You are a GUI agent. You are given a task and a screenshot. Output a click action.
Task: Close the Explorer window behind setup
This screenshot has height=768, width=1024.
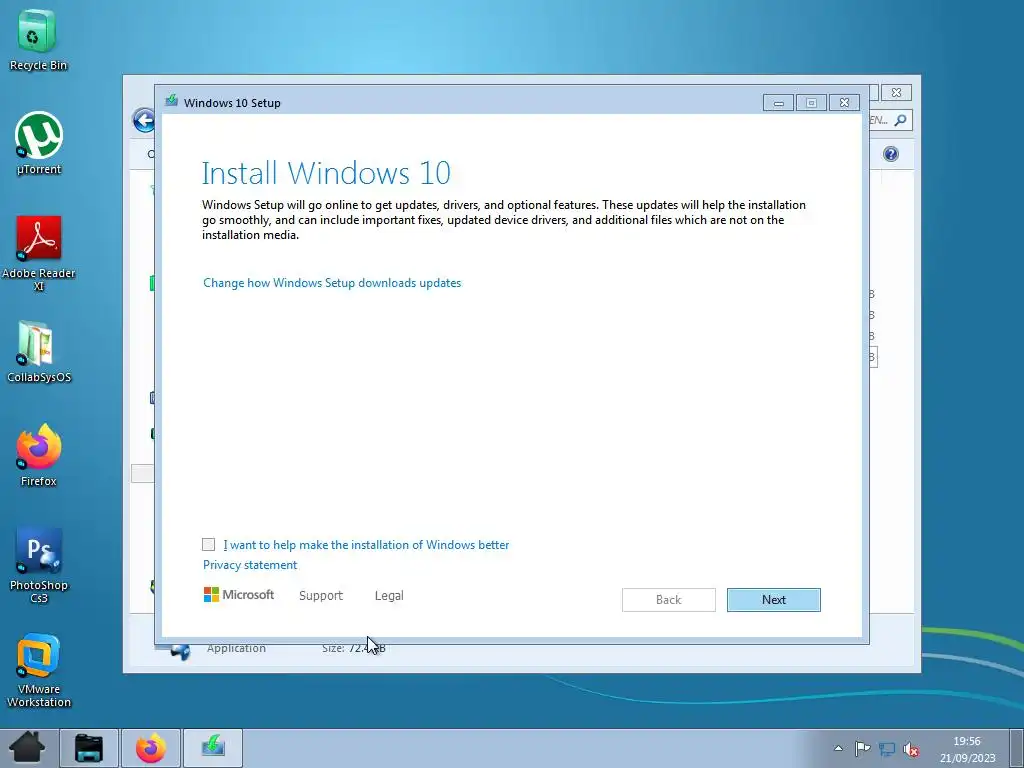(897, 93)
